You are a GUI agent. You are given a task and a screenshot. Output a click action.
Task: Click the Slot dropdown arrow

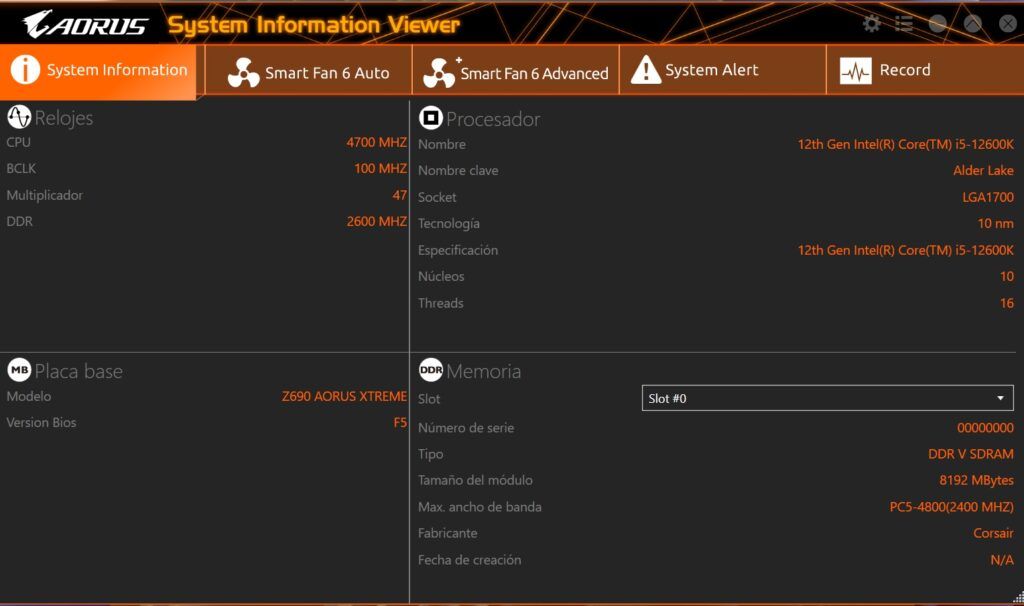(1000, 398)
